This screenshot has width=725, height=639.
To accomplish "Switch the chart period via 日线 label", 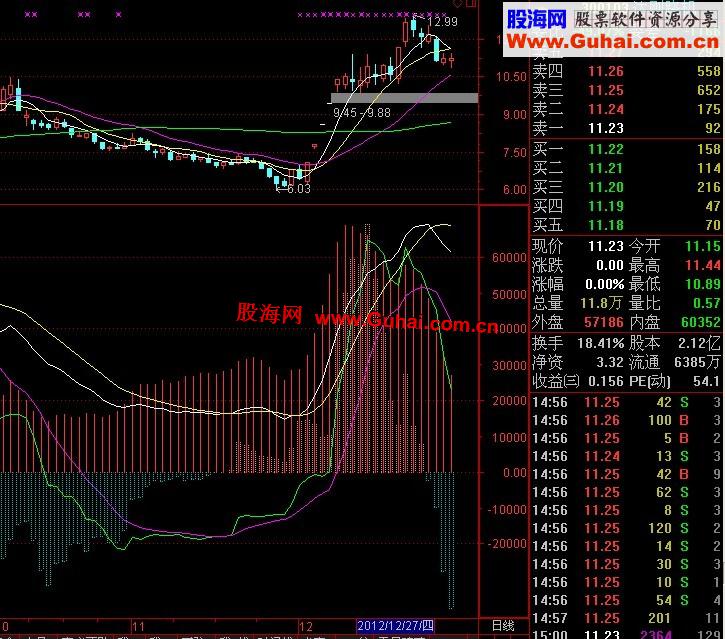I will pos(503,626).
